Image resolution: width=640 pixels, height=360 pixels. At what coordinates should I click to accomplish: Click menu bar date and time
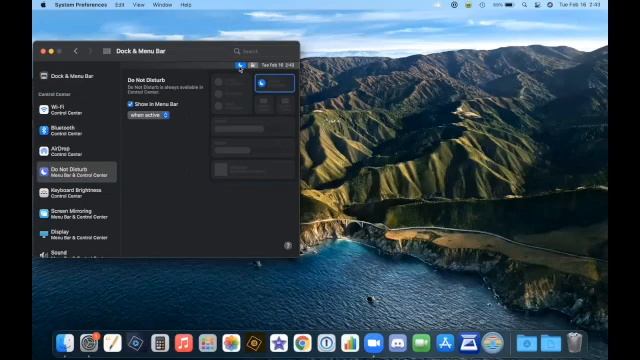pyautogui.click(x=580, y=5)
